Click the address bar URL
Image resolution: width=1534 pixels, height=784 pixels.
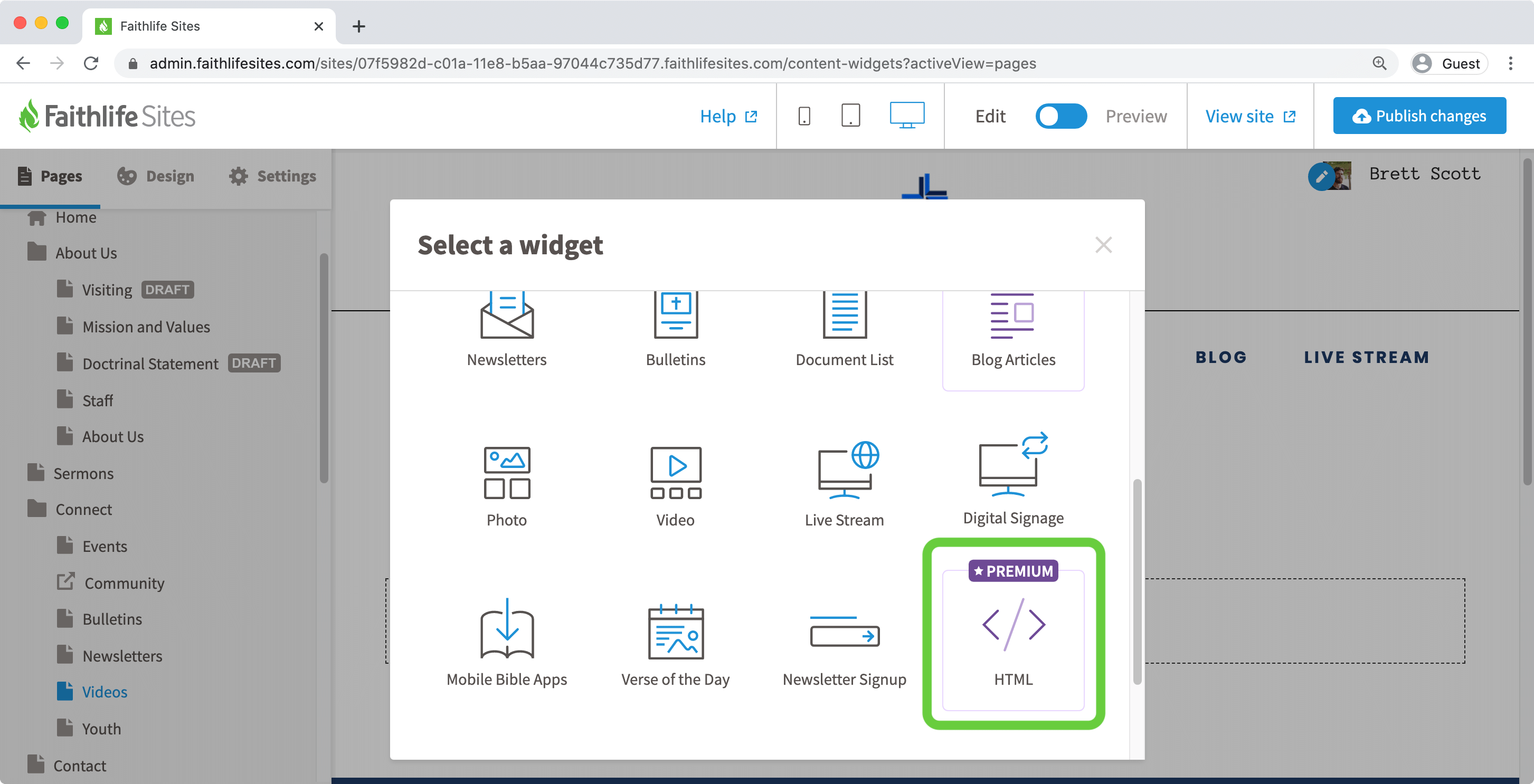tap(592, 63)
